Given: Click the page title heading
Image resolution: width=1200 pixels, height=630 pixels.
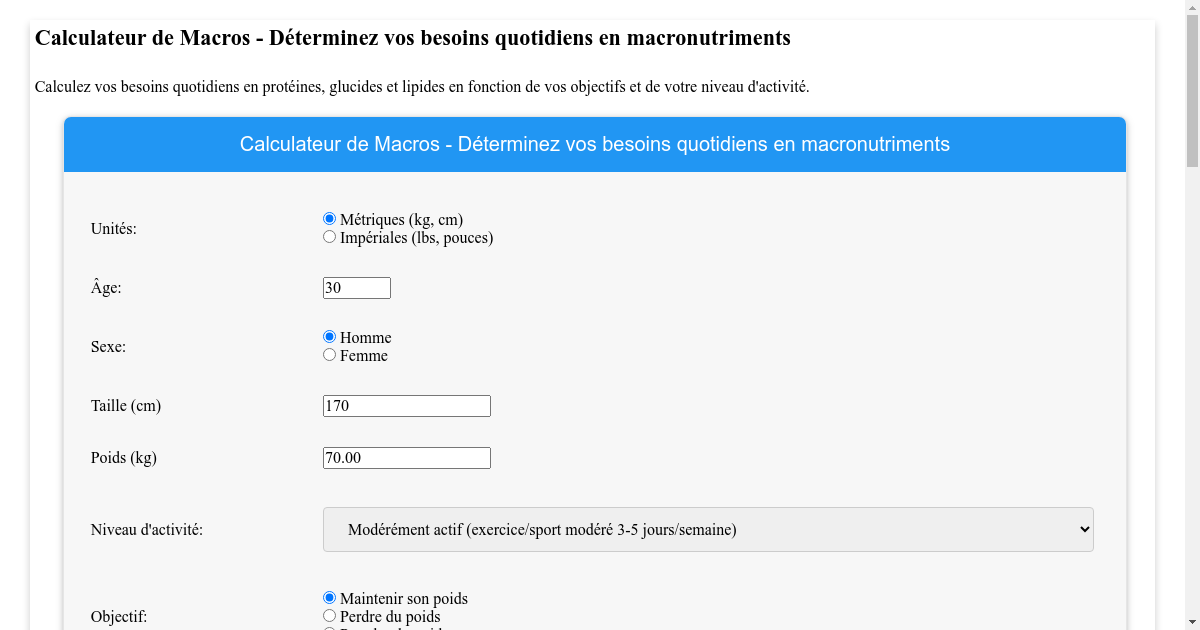Looking at the screenshot, I should (x=412, y=39).
